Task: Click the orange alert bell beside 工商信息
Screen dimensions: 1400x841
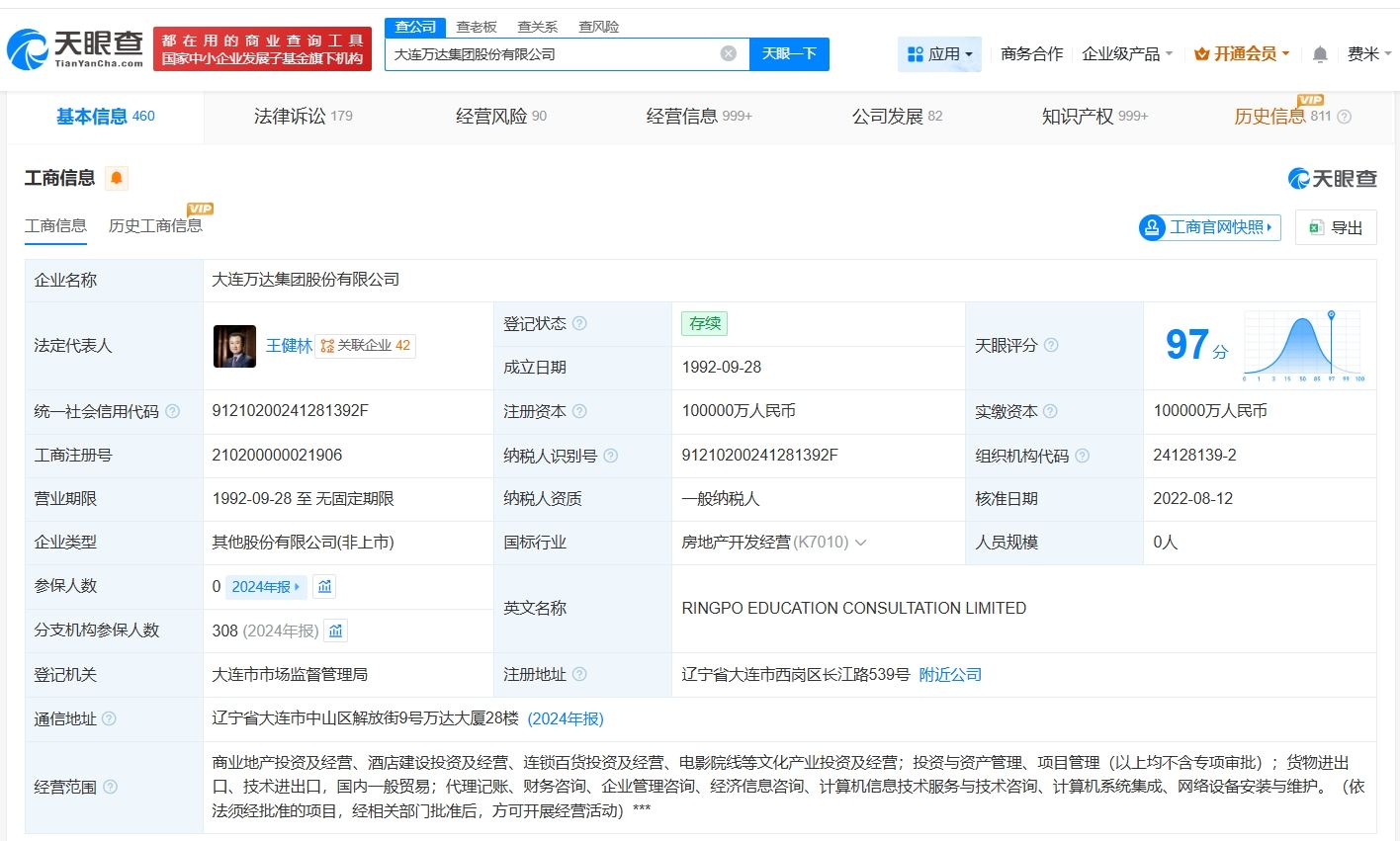Action: [x=117, y=178]
